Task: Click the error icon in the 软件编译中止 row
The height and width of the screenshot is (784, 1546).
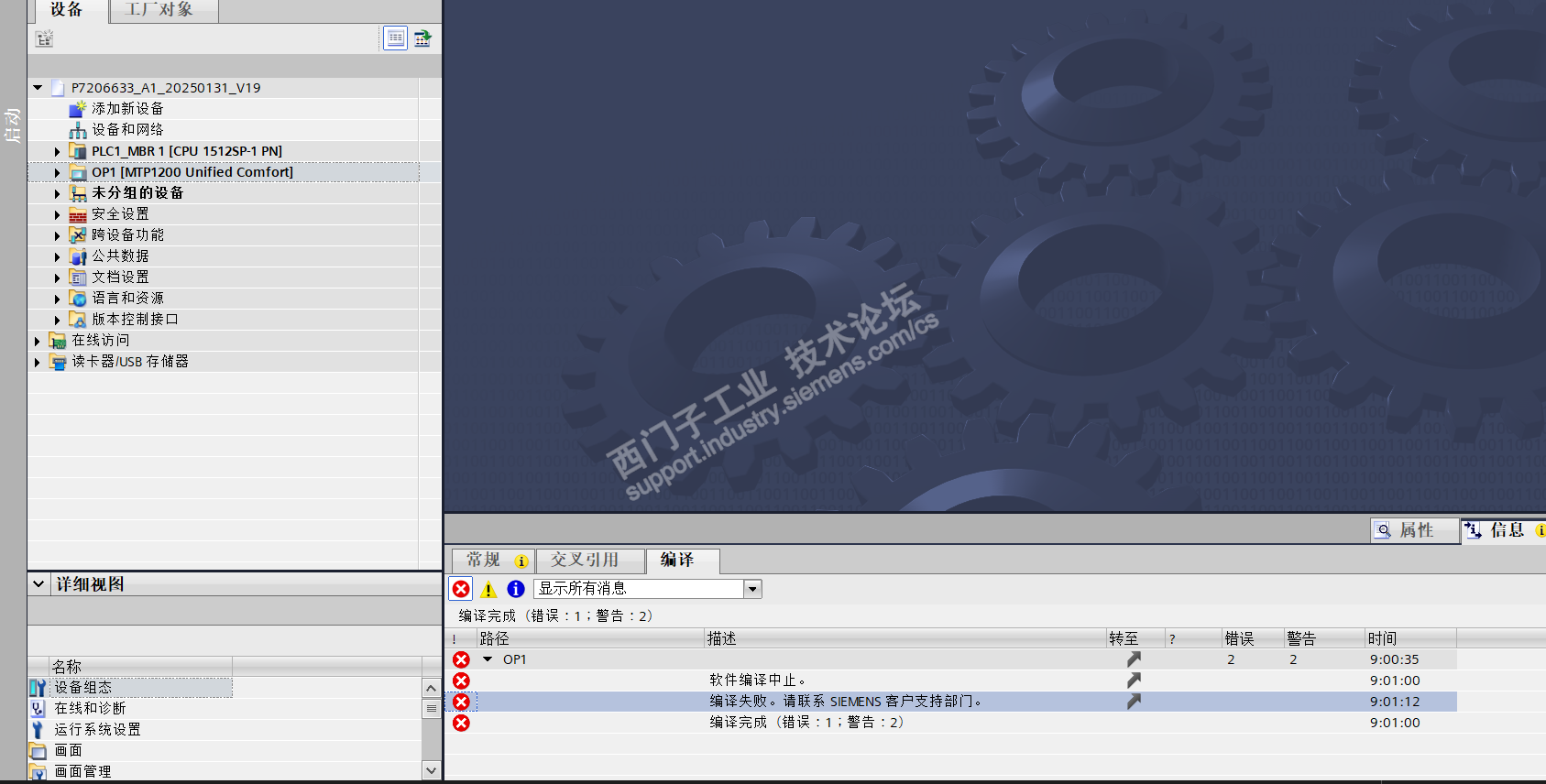Action: [x=462, y=681]
